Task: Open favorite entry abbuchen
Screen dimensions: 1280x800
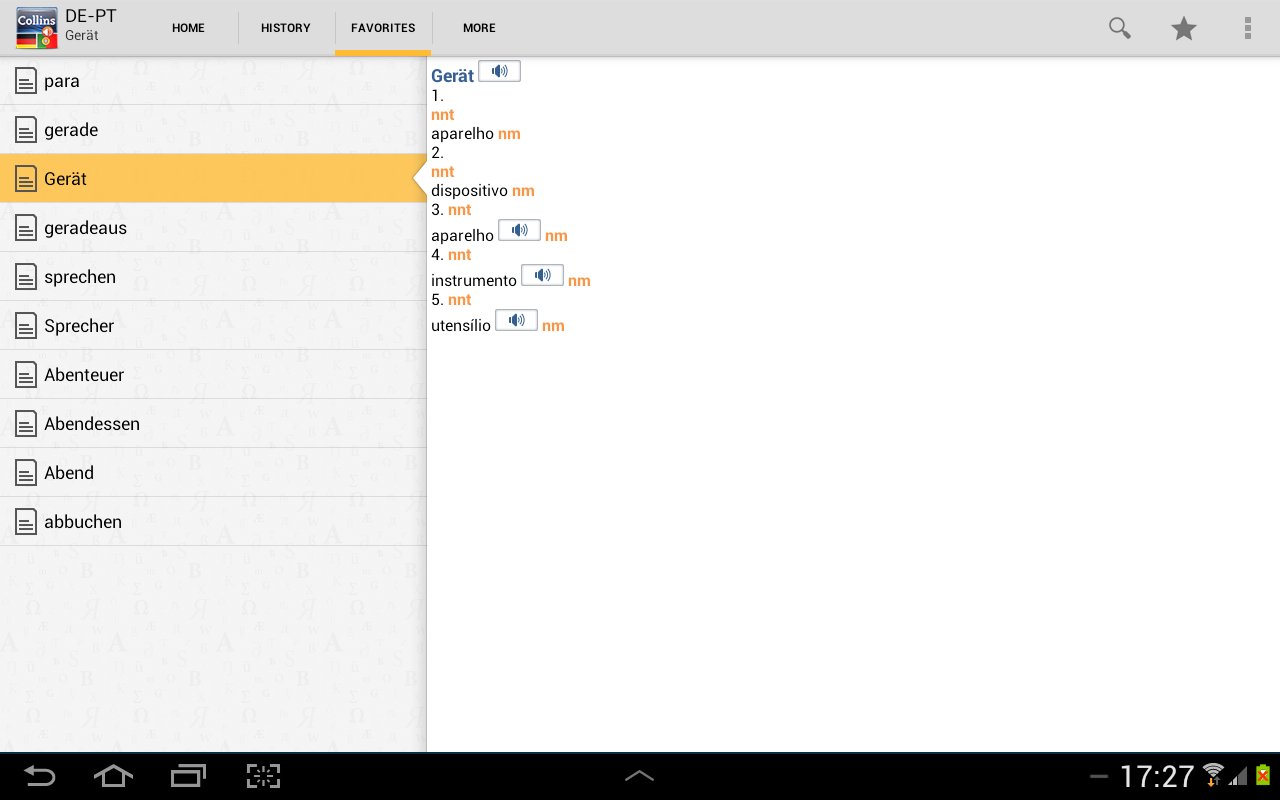Action: coord(213,522)
